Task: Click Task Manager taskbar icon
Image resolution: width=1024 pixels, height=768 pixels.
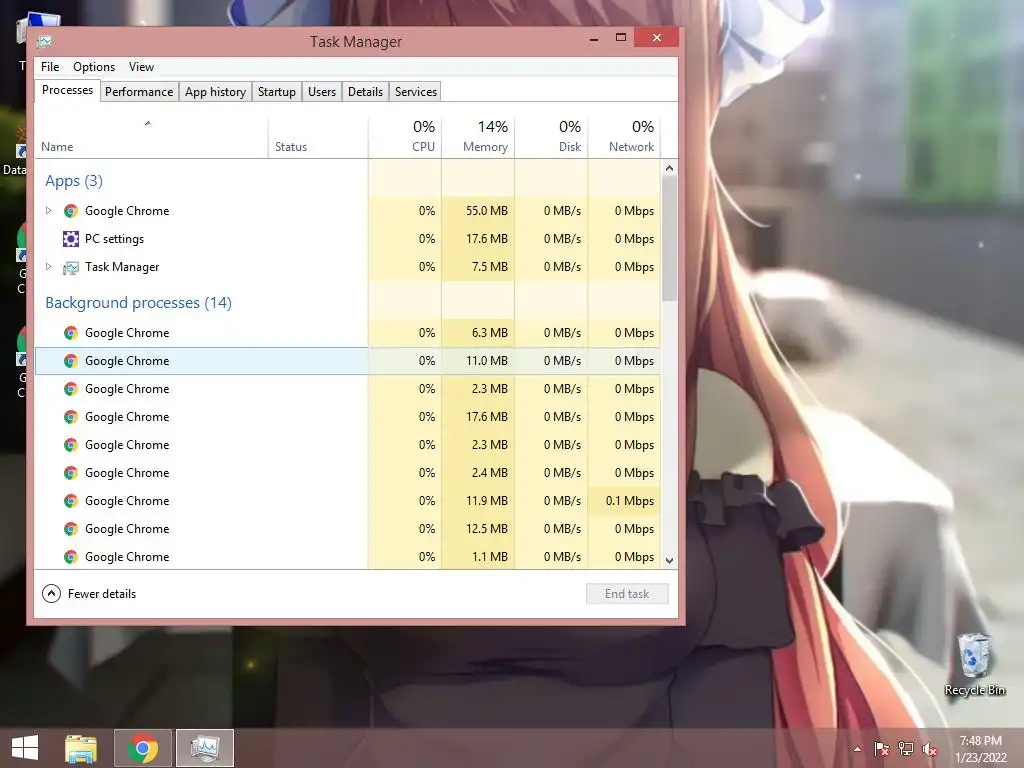Action: [205, 748]
